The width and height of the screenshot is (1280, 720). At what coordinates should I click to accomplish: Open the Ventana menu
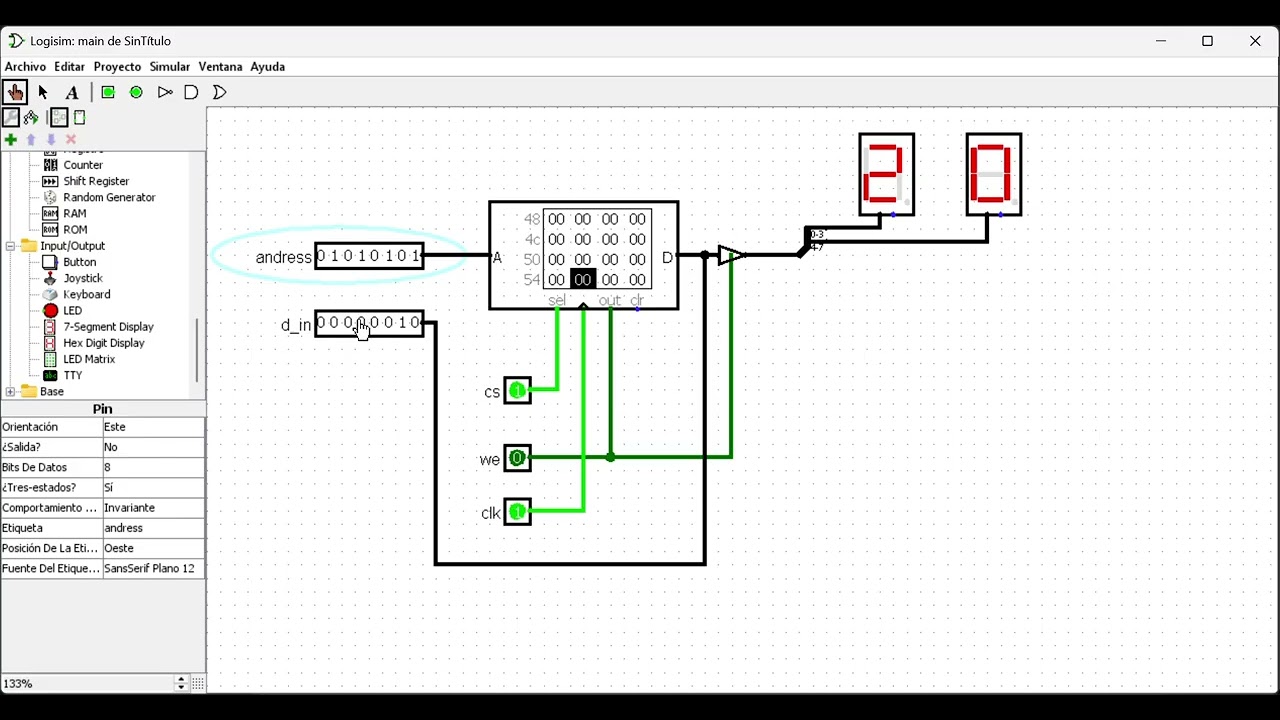coord(220,66)
